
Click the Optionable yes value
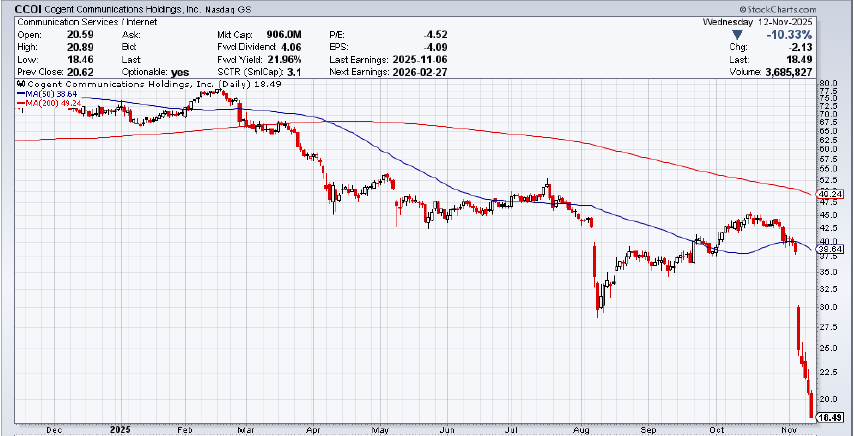[180, 72]
